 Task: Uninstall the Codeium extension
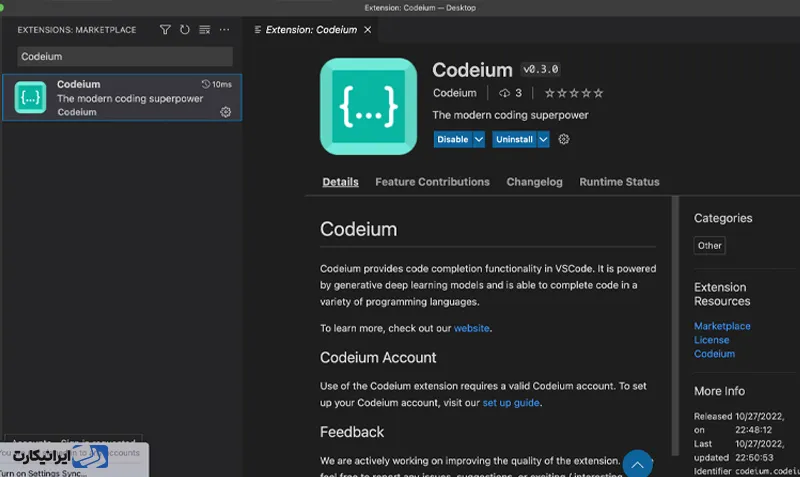tap(514, 139)
